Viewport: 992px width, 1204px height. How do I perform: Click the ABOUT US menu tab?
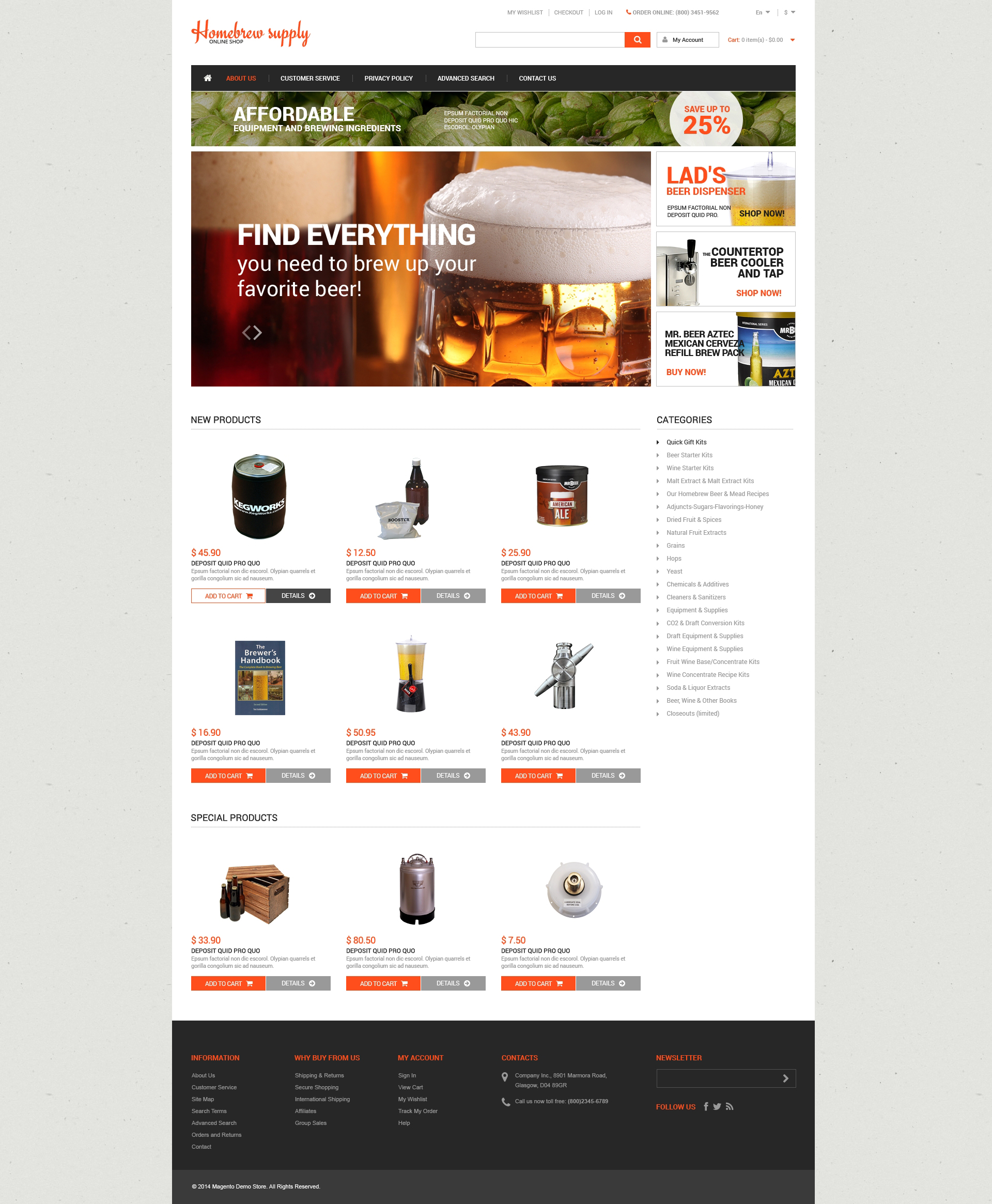click(244, 78)
